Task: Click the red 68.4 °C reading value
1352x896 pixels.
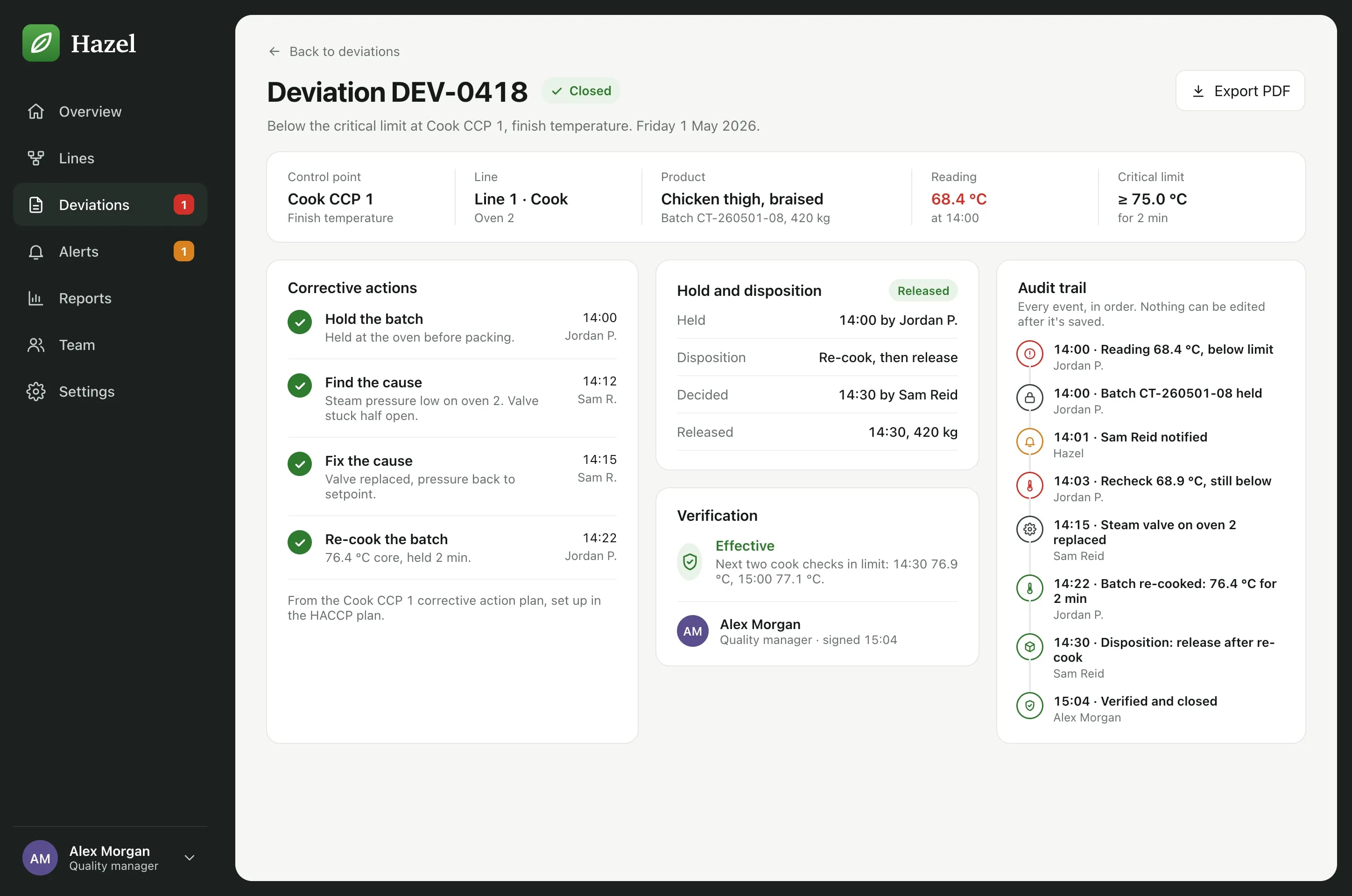Action: point(959,199)
